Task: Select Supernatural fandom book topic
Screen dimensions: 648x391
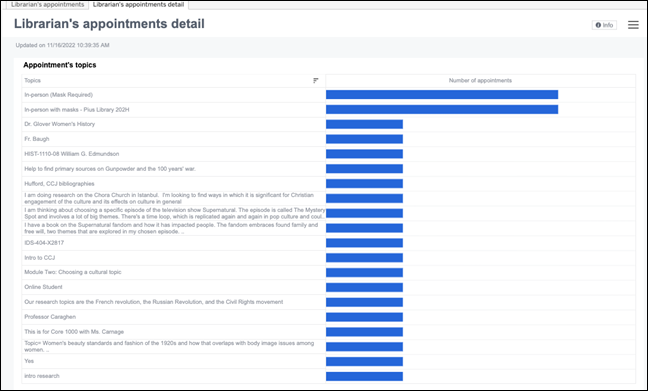Action: point(171,228)
